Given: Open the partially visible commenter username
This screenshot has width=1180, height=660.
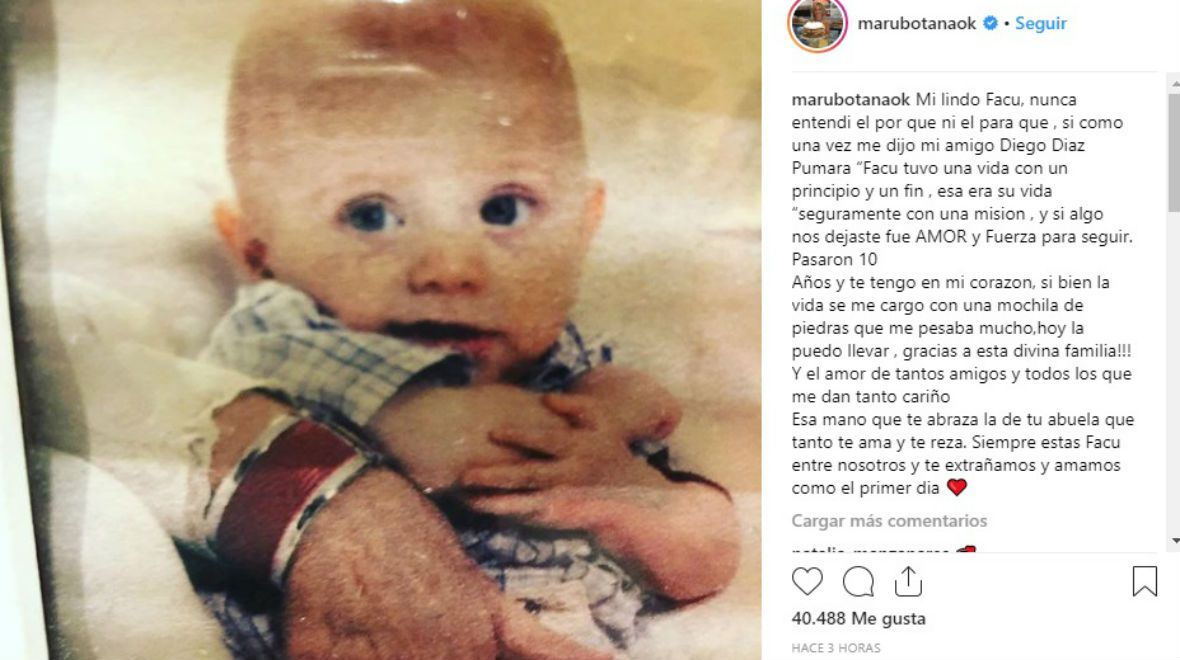Looking at the screenshot, I should click(x=870, y=549).
